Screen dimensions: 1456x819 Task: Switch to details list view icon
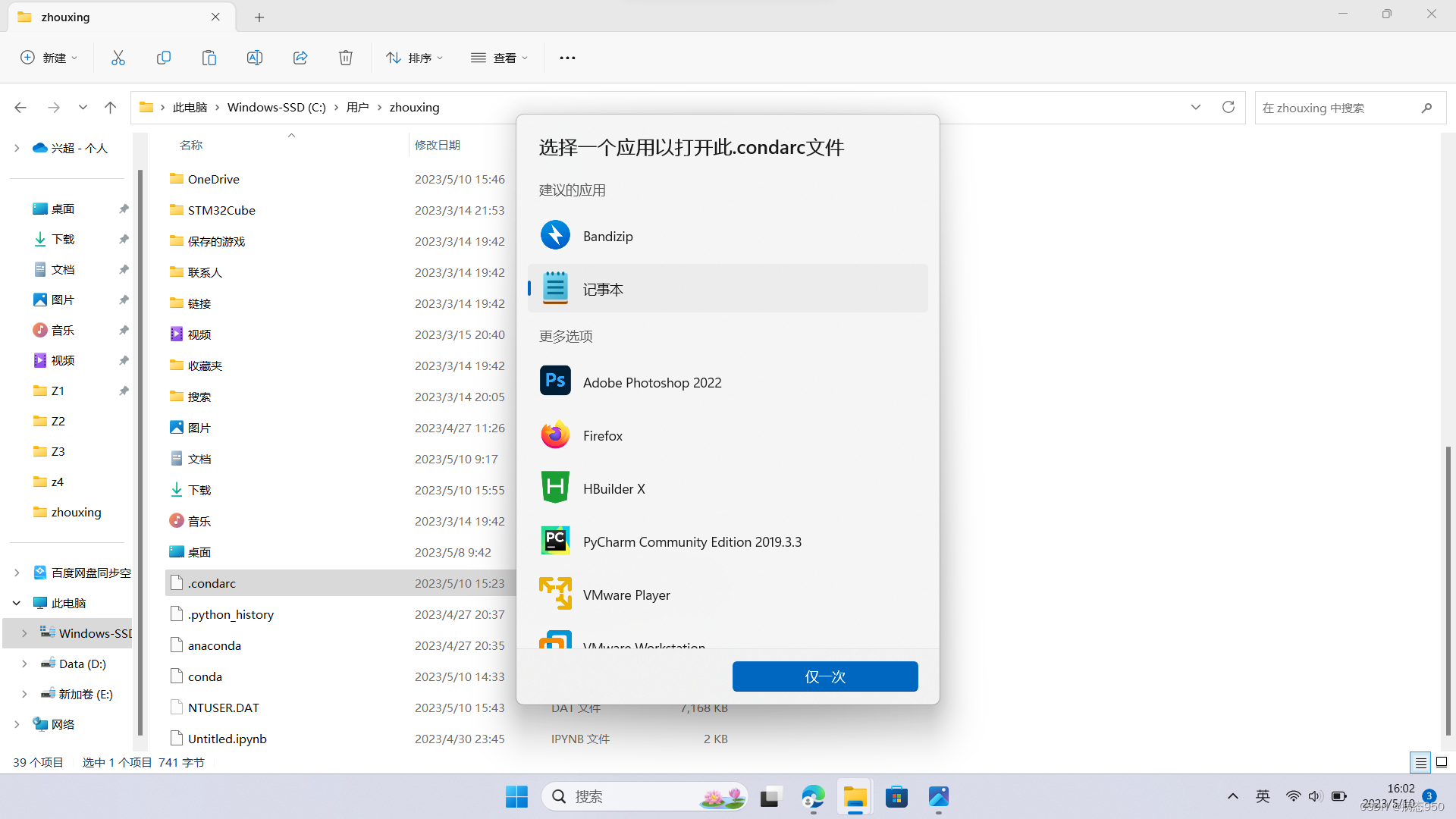click(x=1420, y=762)
